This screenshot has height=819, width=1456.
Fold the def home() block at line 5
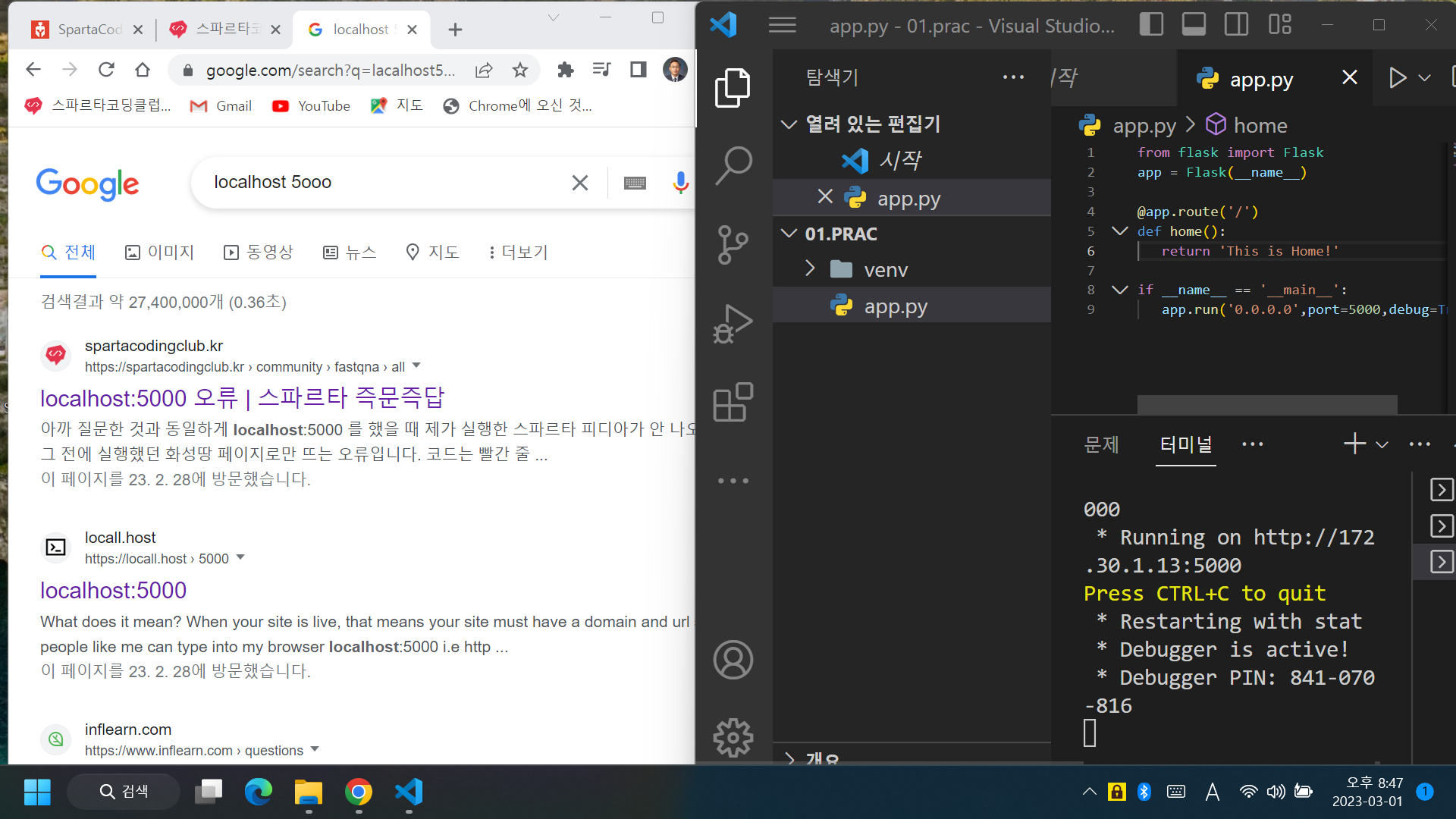(x=1119, y=231)
